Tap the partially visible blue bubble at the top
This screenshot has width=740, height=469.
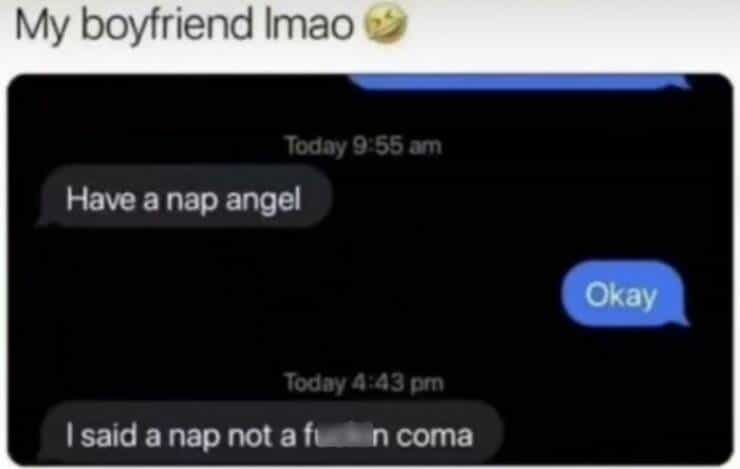click(519, 82)
